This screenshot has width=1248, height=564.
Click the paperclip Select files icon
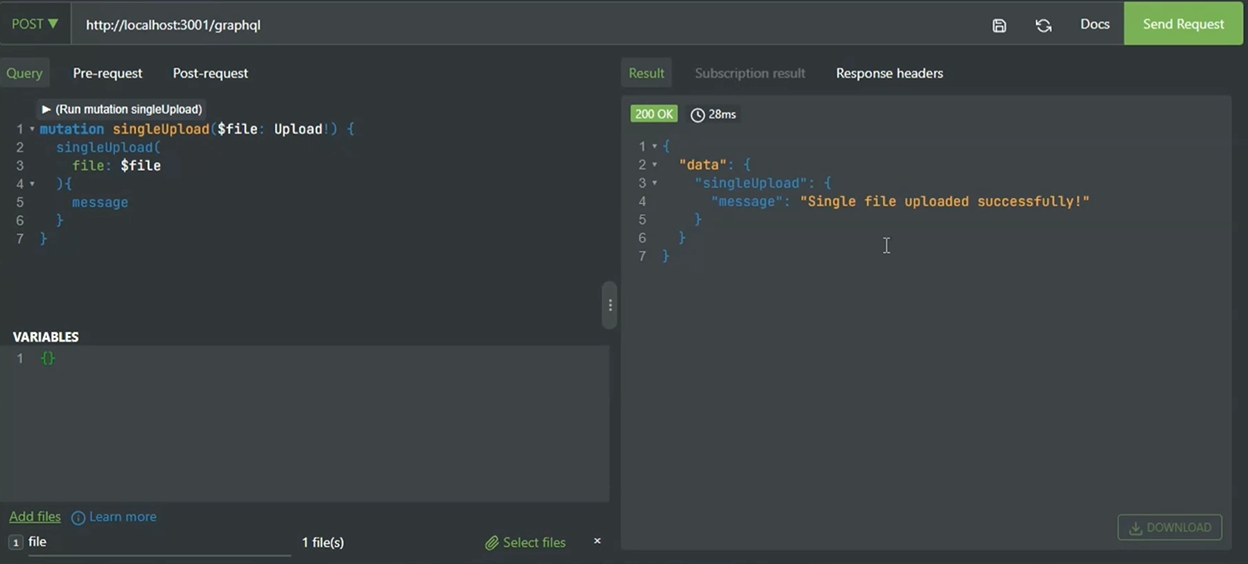491,542
